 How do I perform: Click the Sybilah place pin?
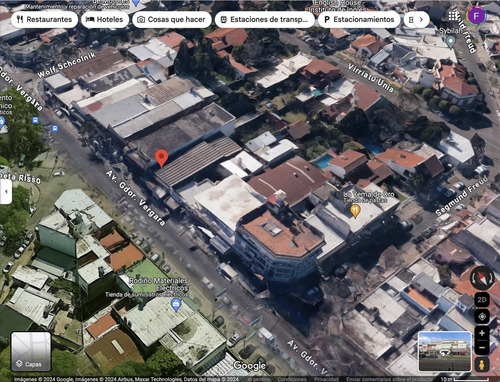(451, 42)
